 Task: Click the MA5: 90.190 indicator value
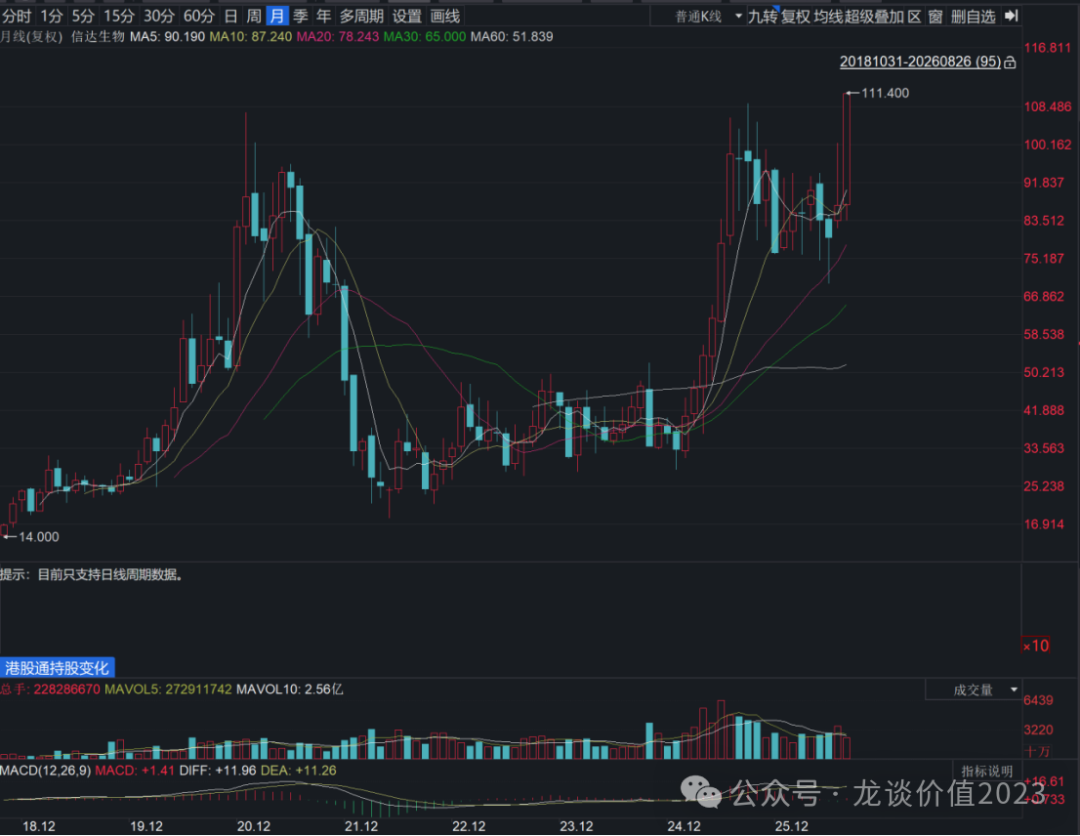coord(167,36)
